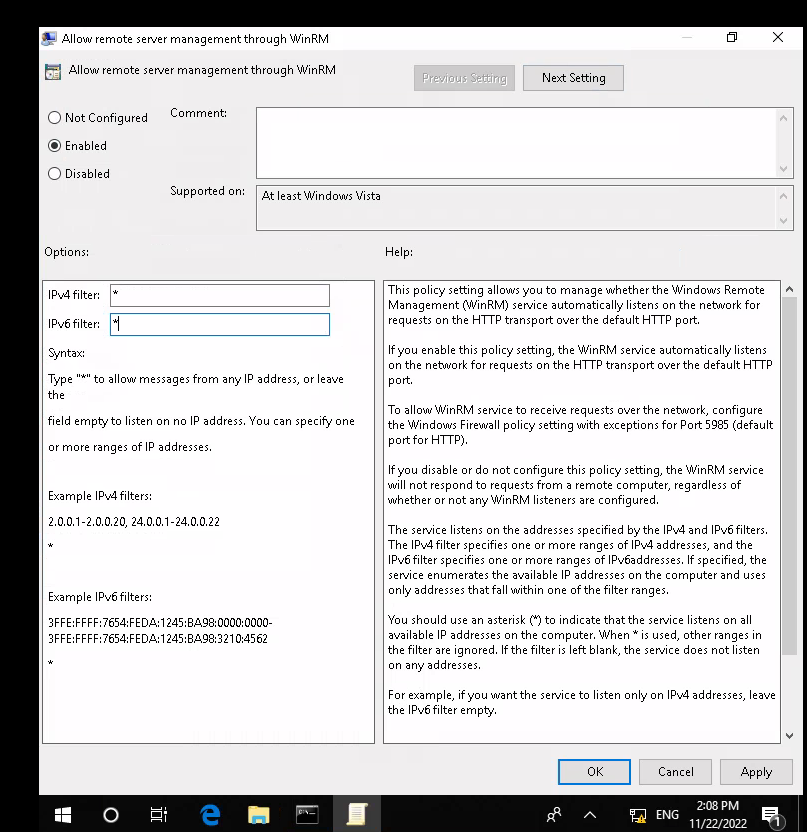Click into the IPv4 filter field
This screenshot has height=832, width=807.
[x=220, y=296]
